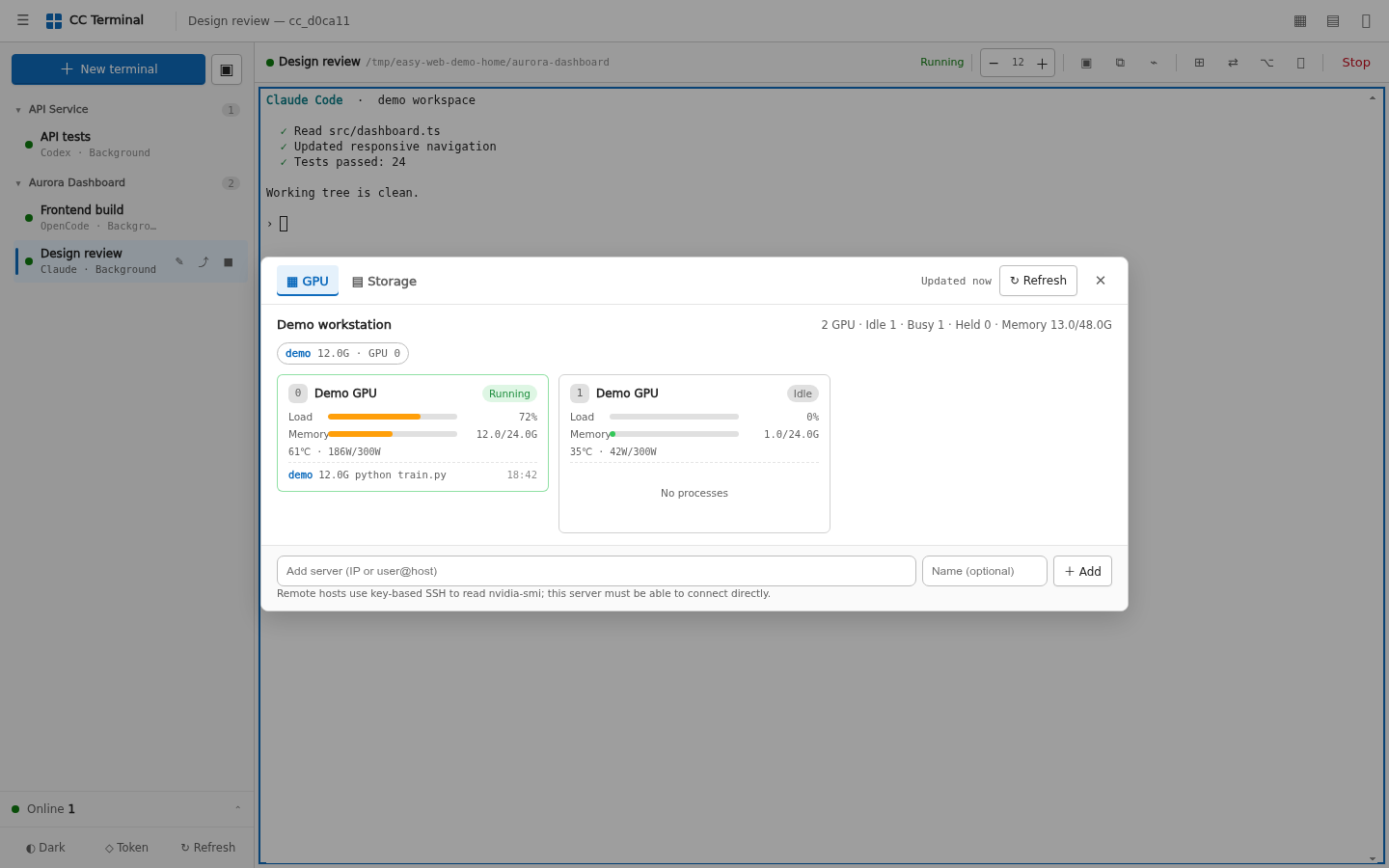
Task: Click the Add server button
Action: coord(1082,571)
